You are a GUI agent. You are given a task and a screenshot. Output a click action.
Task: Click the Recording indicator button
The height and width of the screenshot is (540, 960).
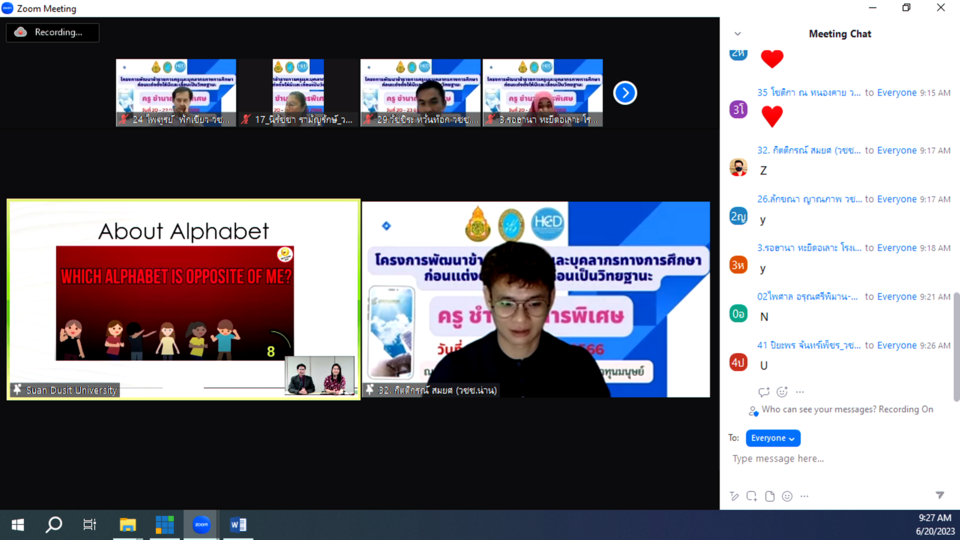click(52, 32)
